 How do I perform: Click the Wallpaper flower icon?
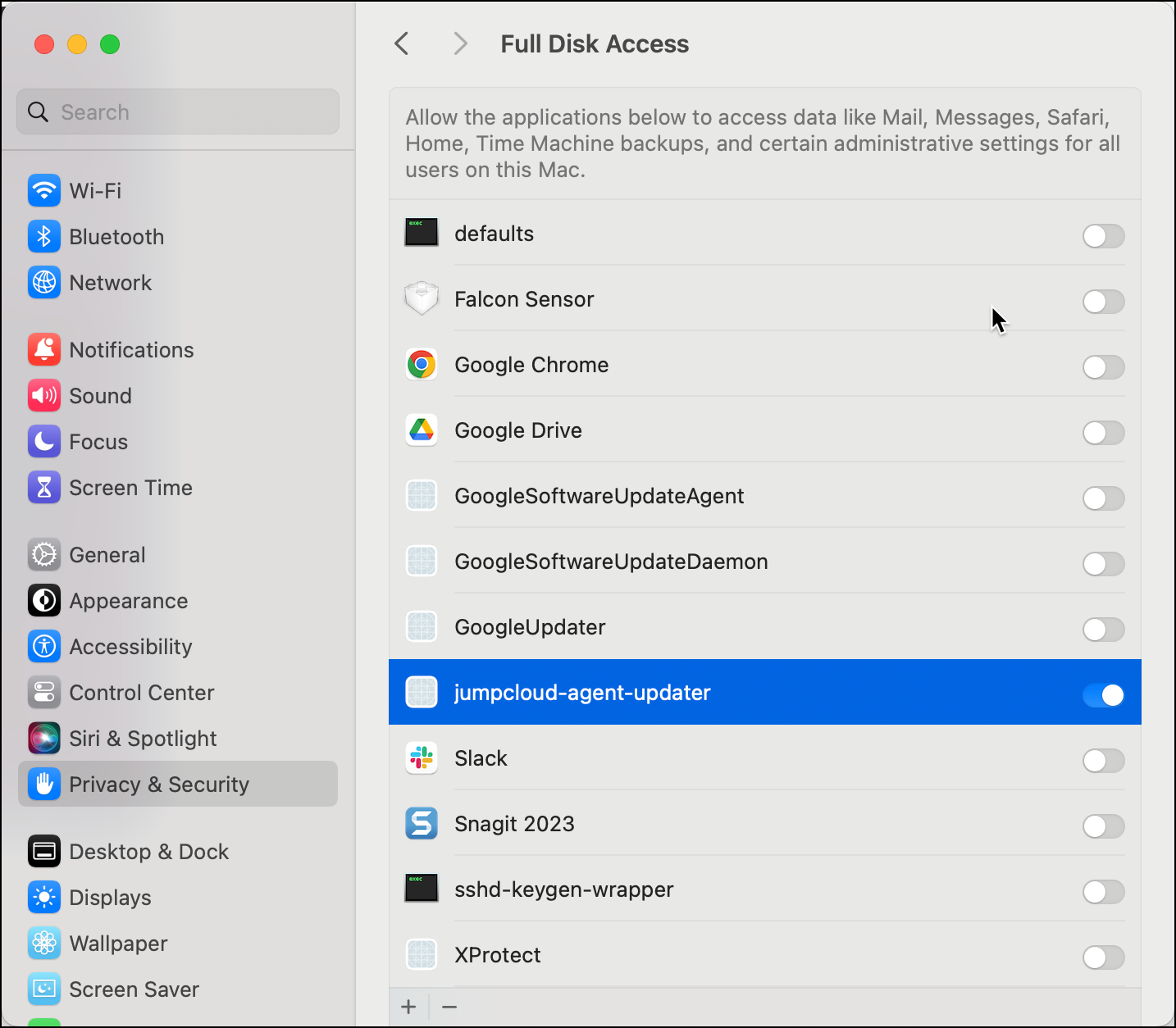click(44, 943)
